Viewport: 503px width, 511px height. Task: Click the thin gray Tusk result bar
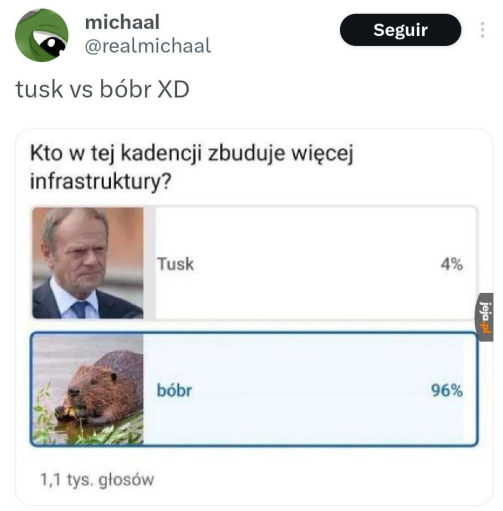149,263
